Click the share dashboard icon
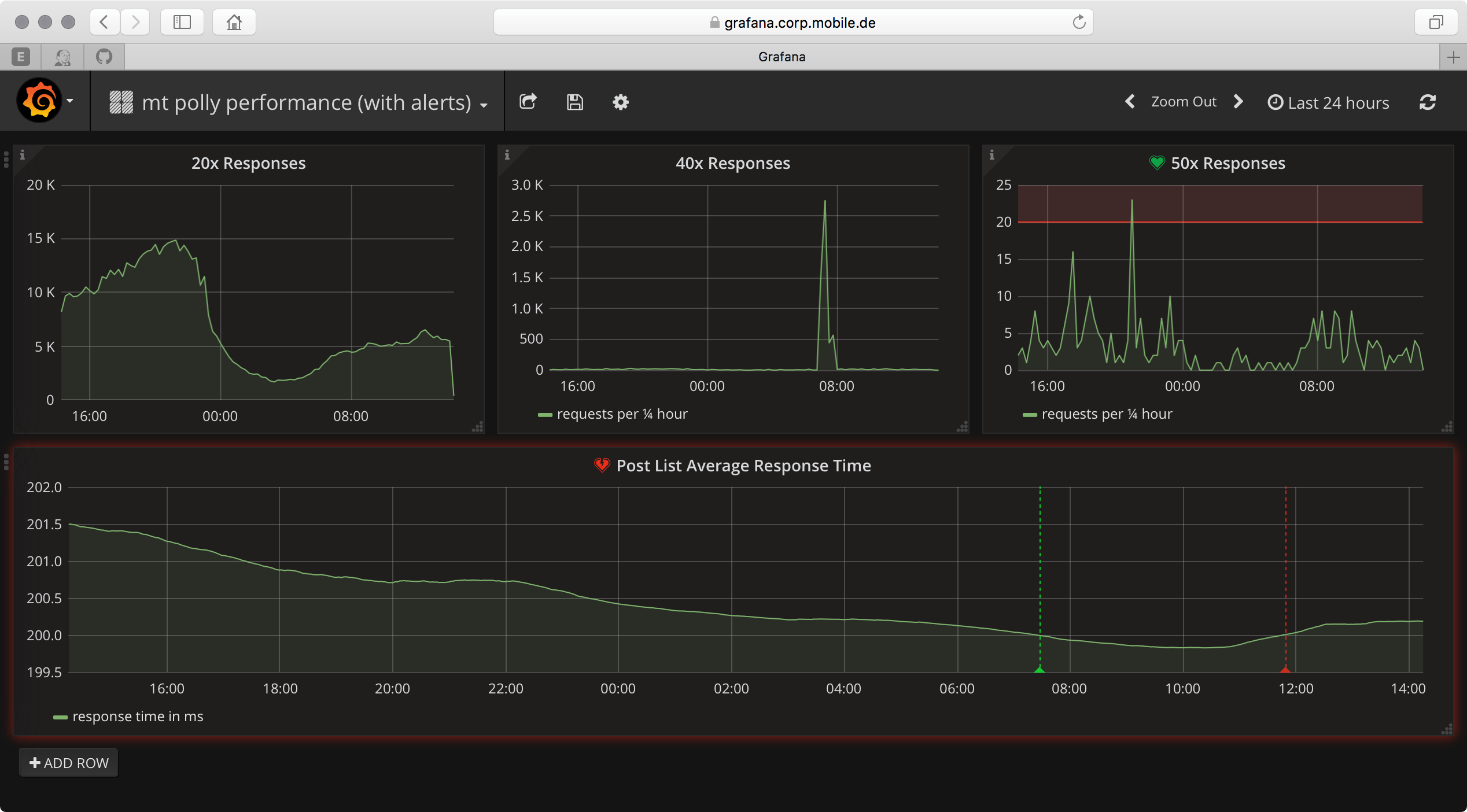The width and height of the screenshot is (1467, 812). pos(528,102)
